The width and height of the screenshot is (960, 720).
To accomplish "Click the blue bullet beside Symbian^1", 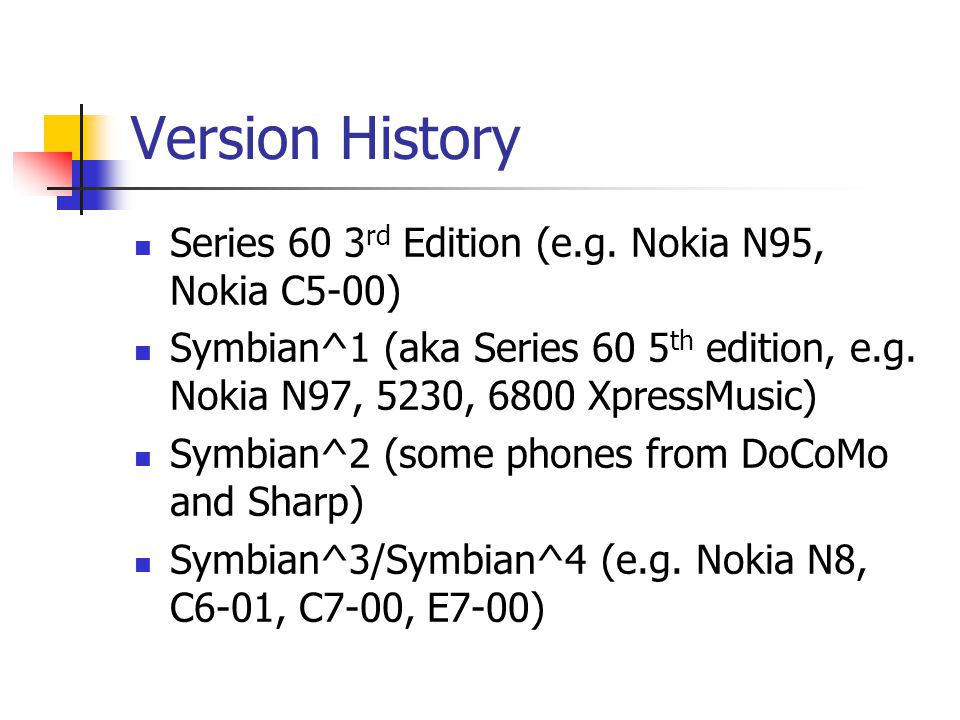I will [143, 353].
